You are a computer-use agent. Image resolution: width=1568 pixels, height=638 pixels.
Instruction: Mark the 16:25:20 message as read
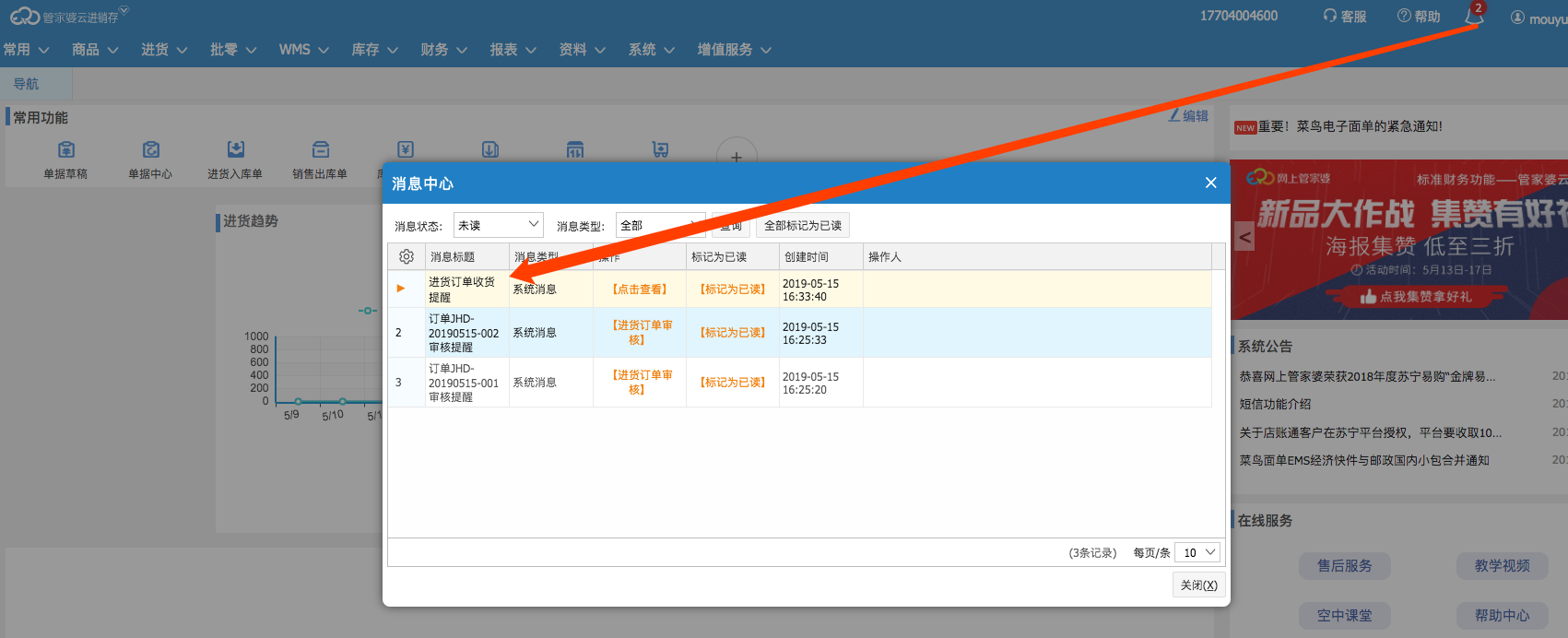click(732, 382)
